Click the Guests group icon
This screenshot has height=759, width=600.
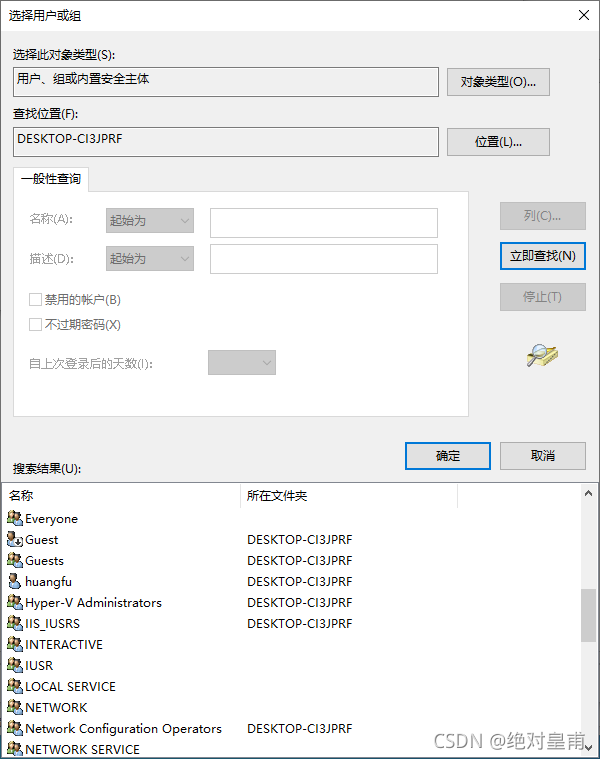[15, 560]
